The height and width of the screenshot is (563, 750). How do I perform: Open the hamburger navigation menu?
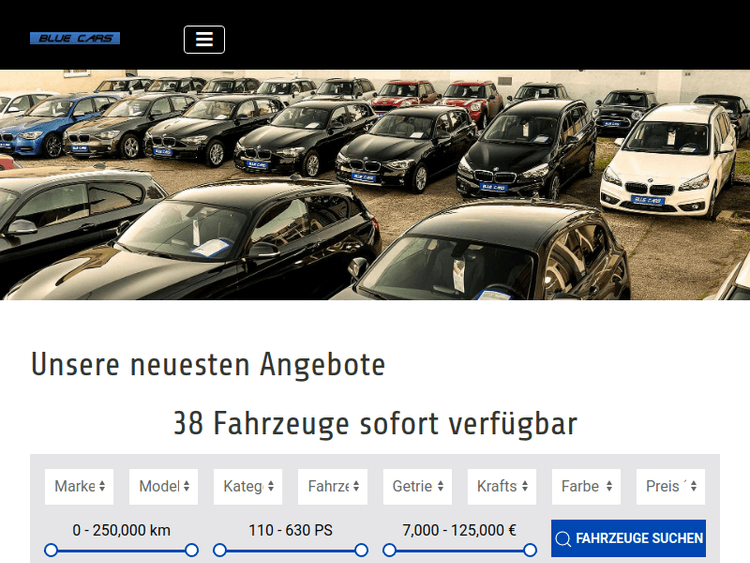point(204,40)
